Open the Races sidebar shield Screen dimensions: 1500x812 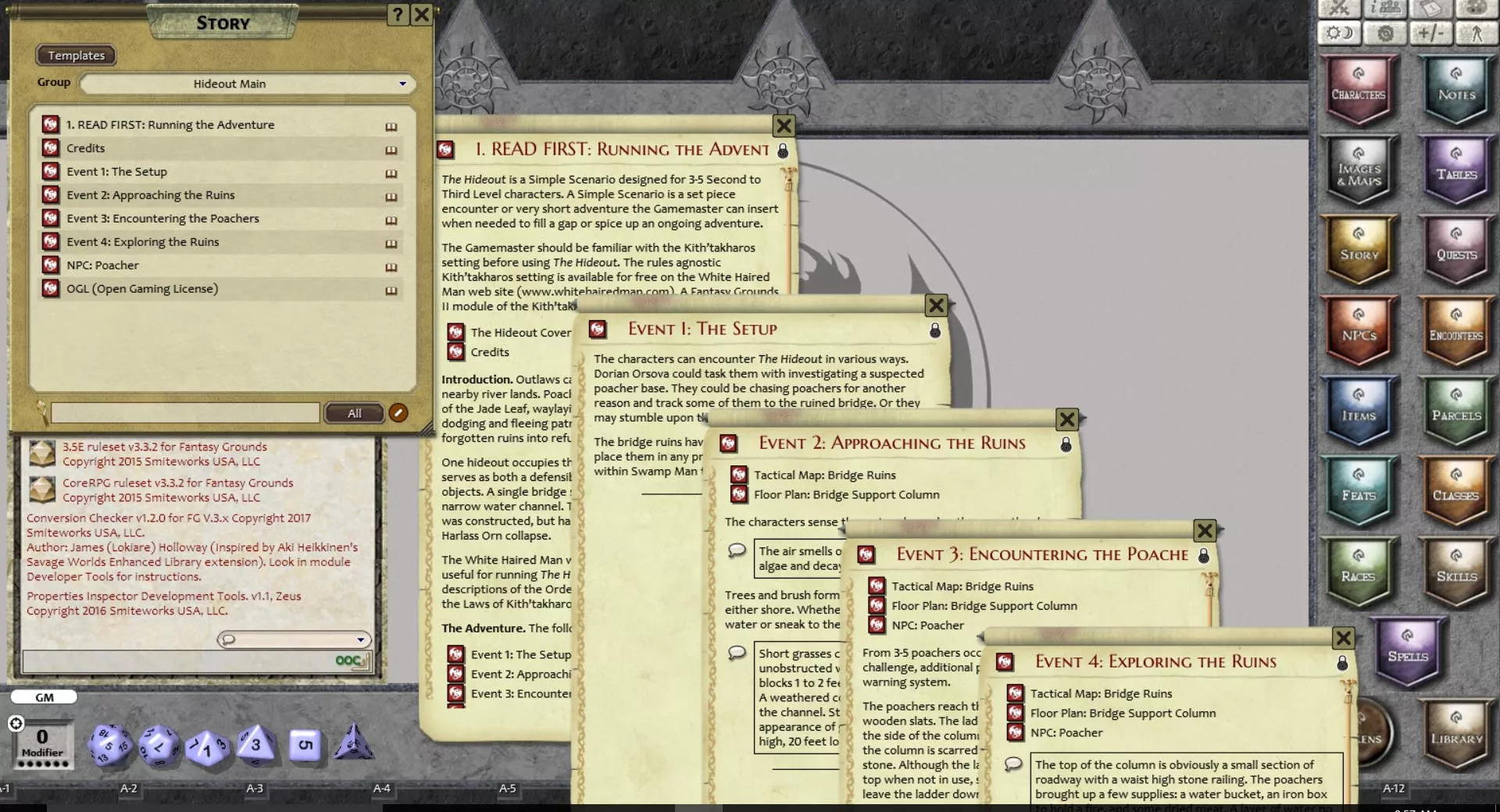(1359, 574)
